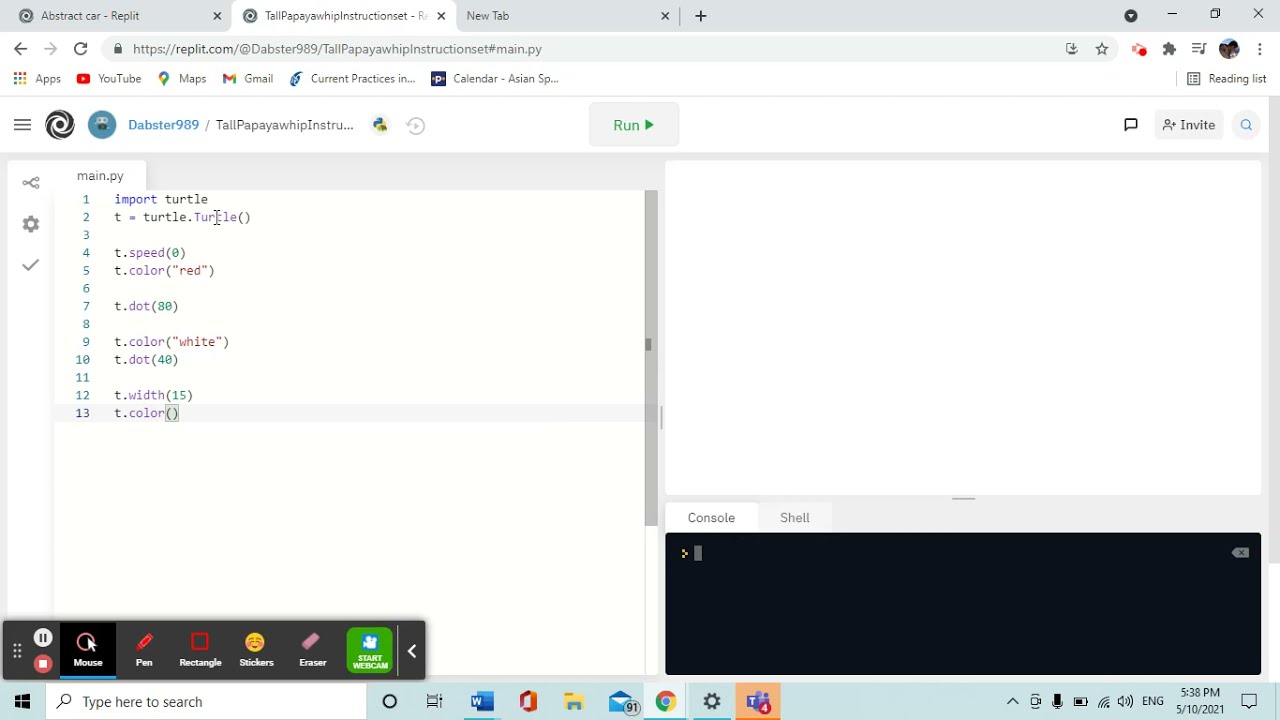This screenshot has width=1280, height=720.
Task: Open the Gmail bookmark
Action: click(x=248, y=79)
